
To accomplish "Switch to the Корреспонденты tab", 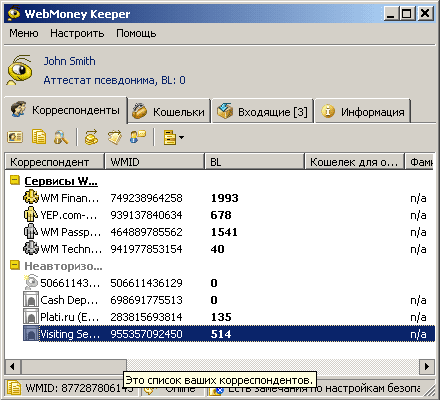I will coord(66,110).
